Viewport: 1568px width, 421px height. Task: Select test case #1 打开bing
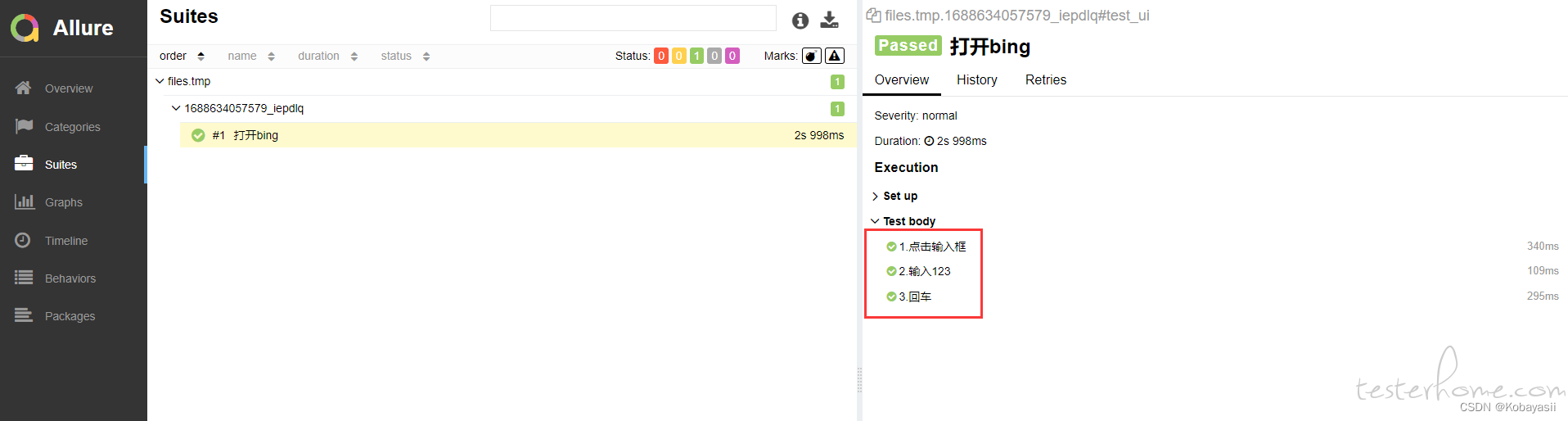[x=518, y=135]
